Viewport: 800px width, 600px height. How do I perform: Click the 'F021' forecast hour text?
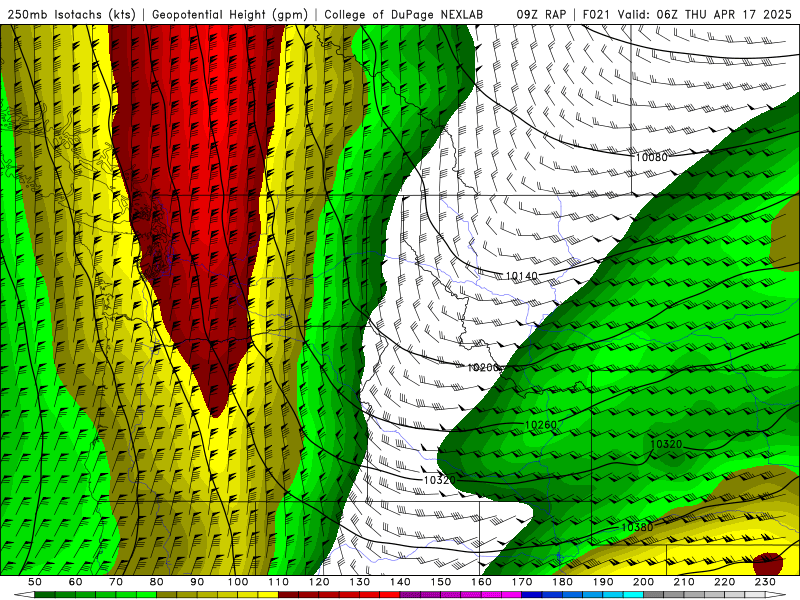597,14
